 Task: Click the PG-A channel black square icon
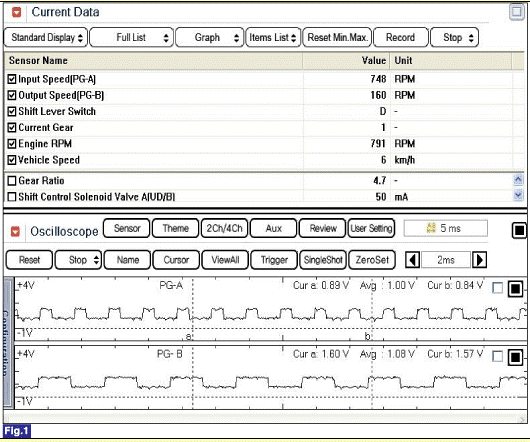(x=515, y=289)
